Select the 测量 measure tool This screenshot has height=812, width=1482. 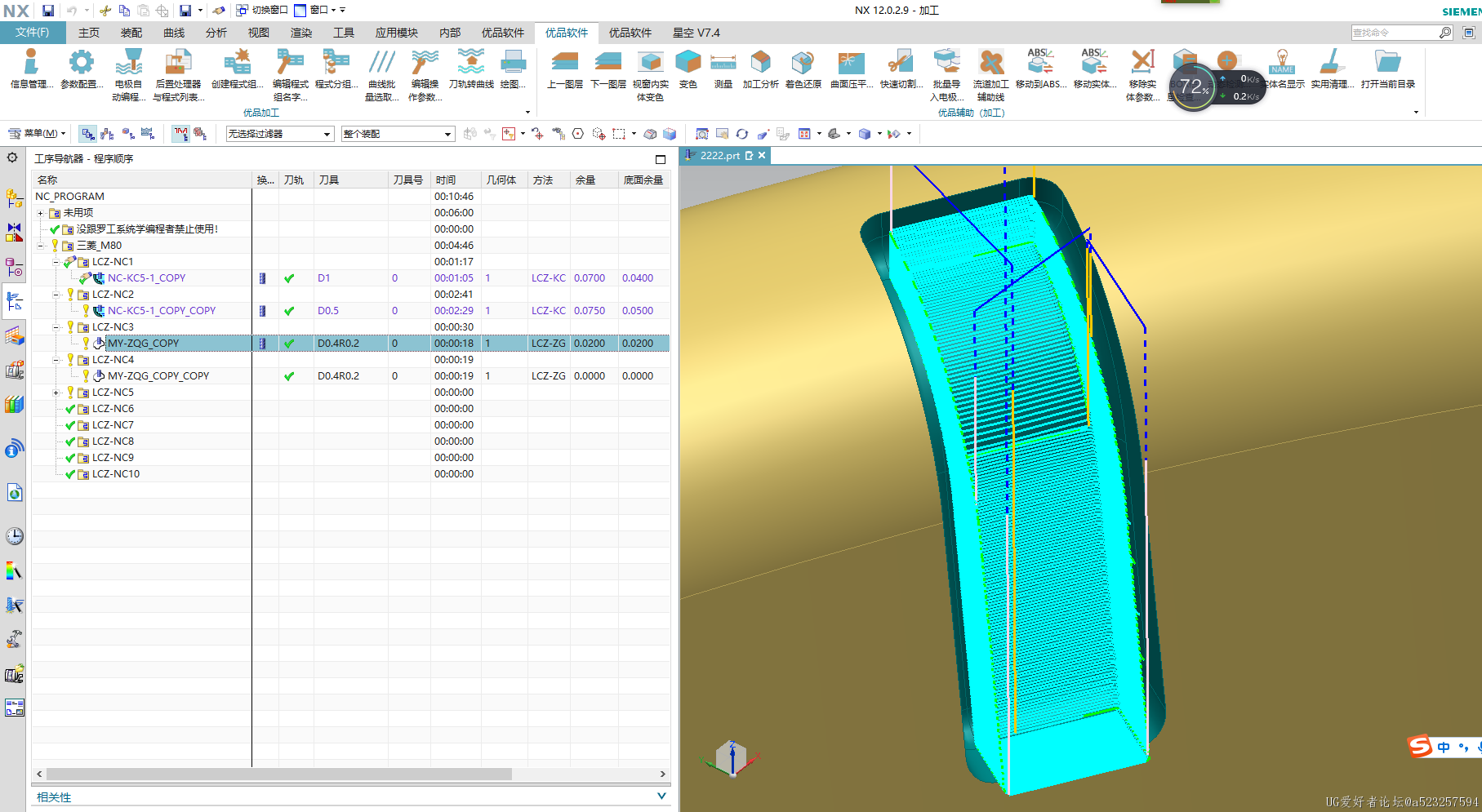tap(723, 69)
